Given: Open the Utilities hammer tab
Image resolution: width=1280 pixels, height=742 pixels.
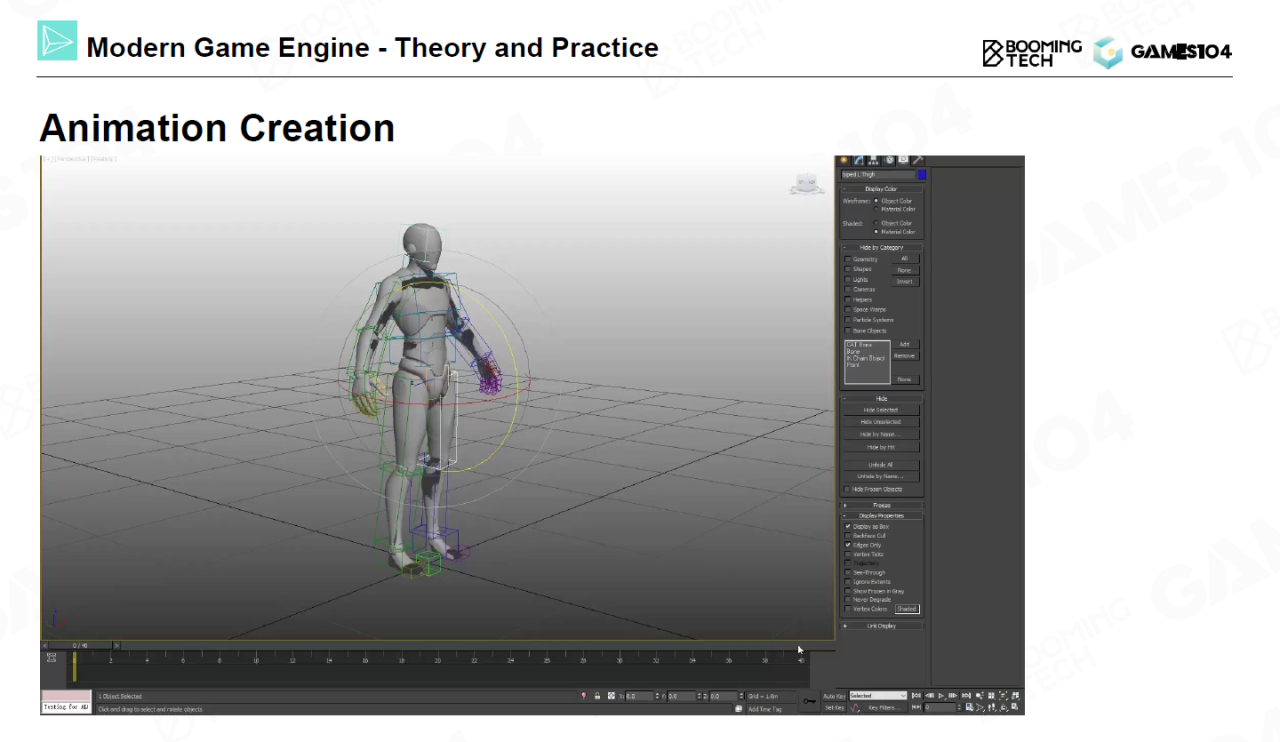Looking at the screenshot, I should (x=918, y=160).
